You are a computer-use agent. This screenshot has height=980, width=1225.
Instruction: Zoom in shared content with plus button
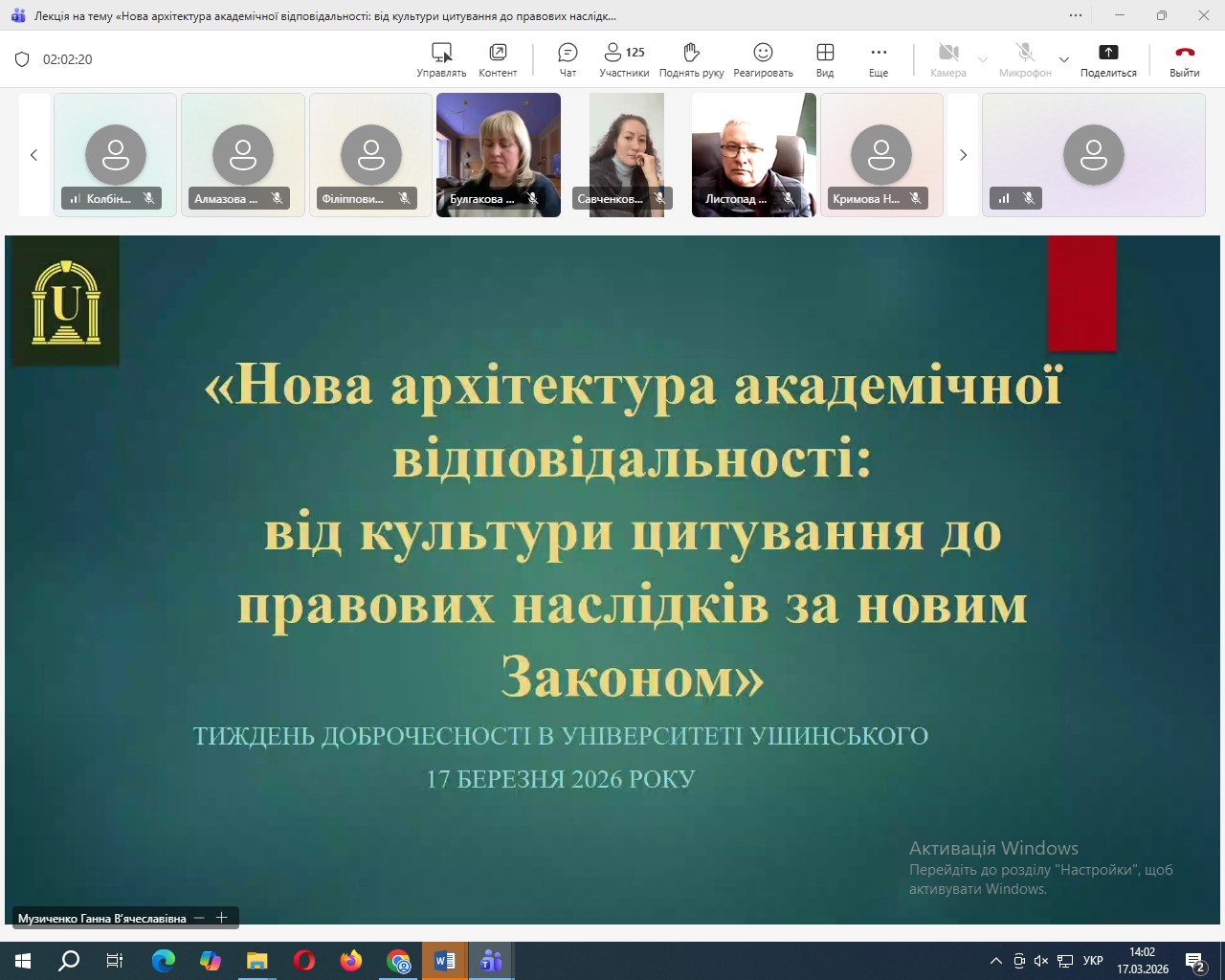pyautogui.click(x=222, y=918)
